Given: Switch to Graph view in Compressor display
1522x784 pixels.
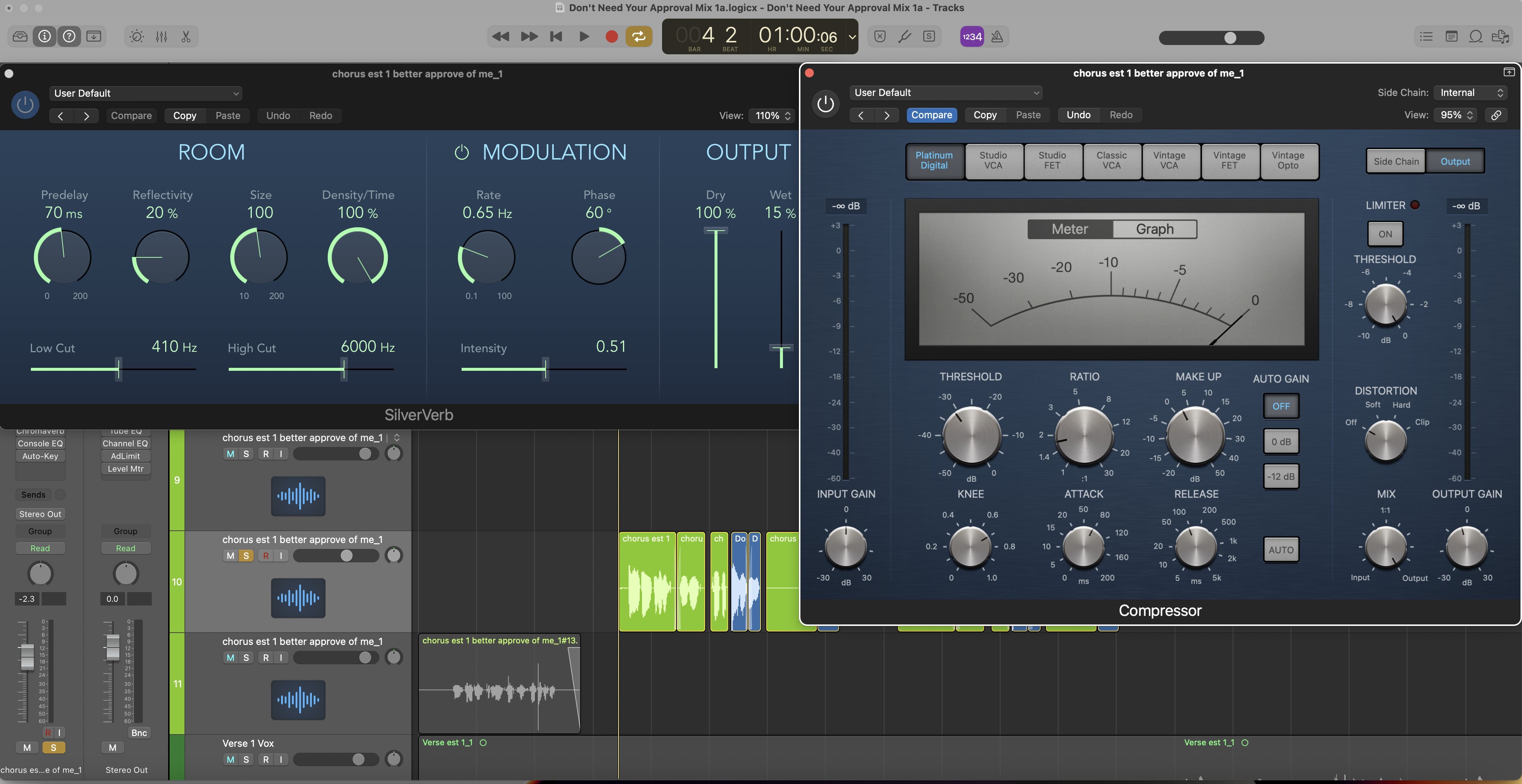Looking at the screenshot, I should [x=1155, y=229].
